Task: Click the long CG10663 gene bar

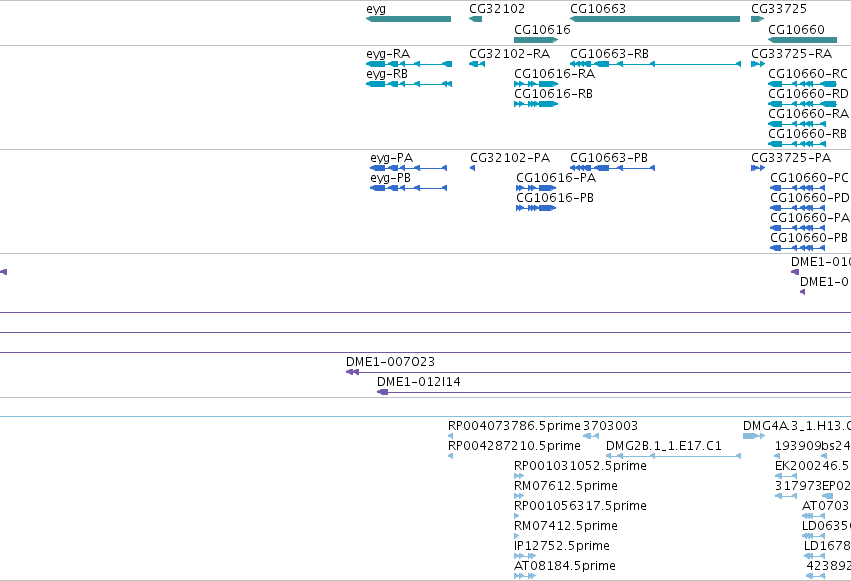Action: point(655,19)
